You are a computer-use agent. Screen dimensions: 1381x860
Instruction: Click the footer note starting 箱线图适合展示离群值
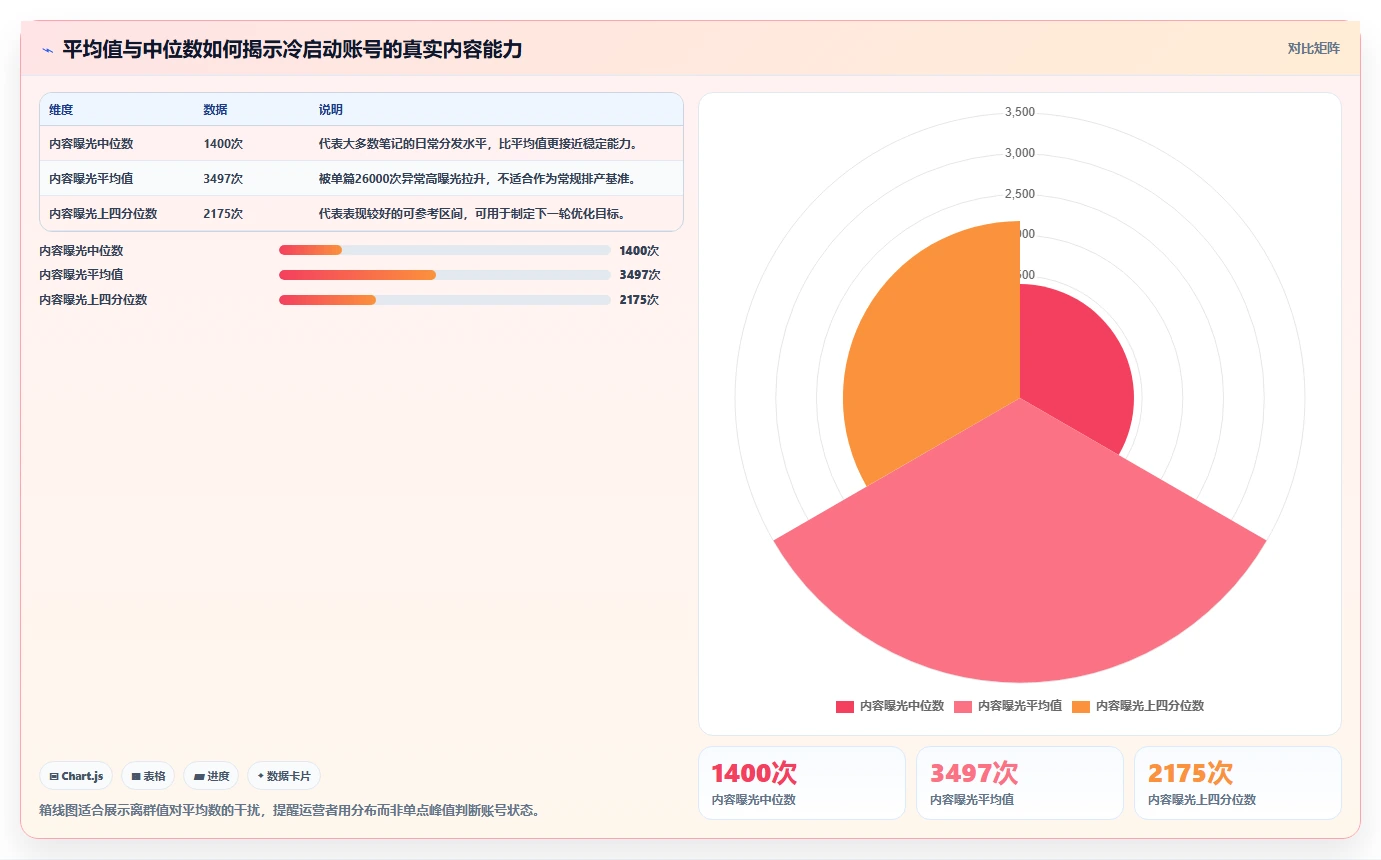pyautogui.click(x=290, y=810)
